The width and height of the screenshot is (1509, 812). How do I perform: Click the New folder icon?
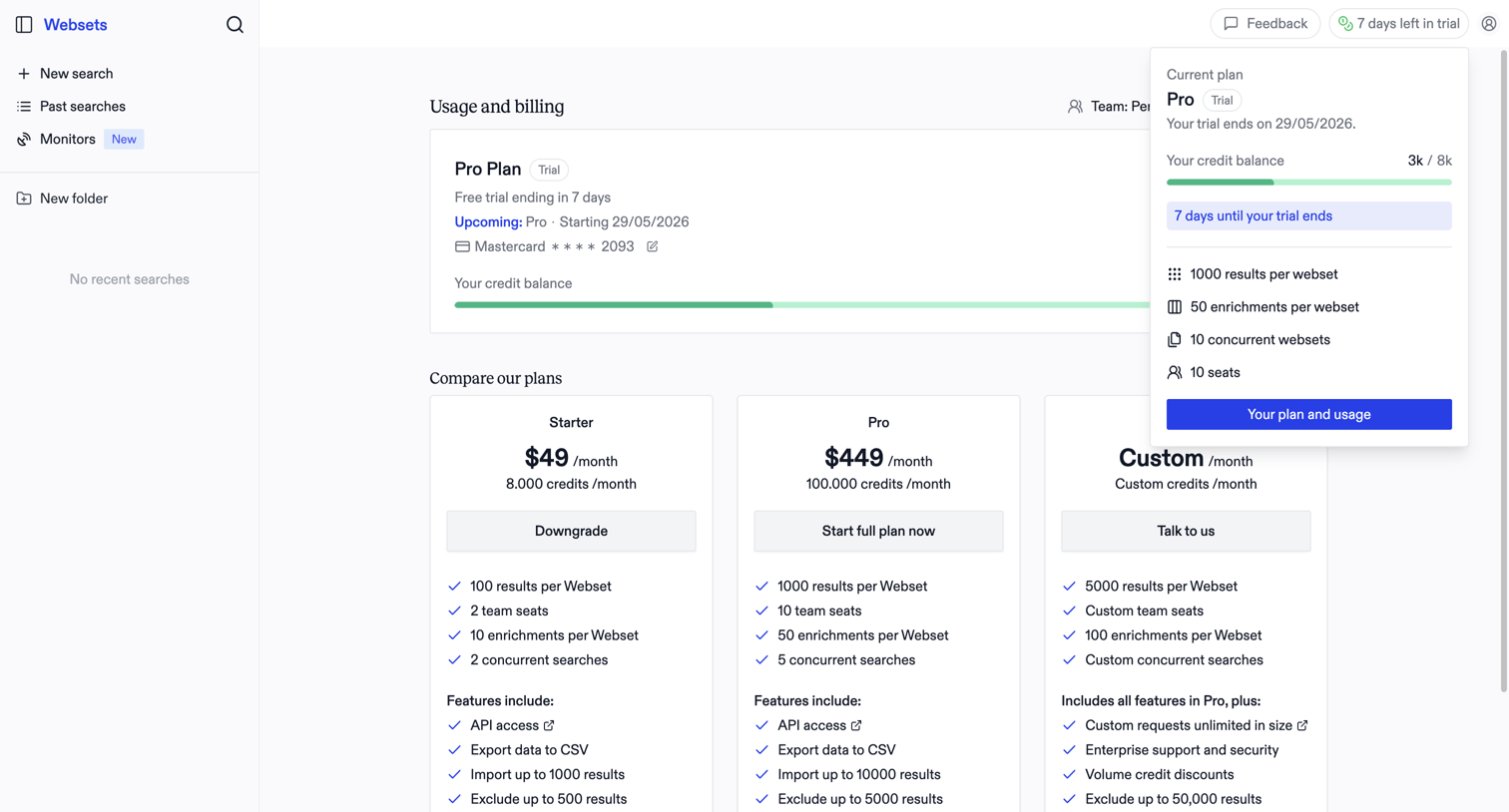click(24, 199)
